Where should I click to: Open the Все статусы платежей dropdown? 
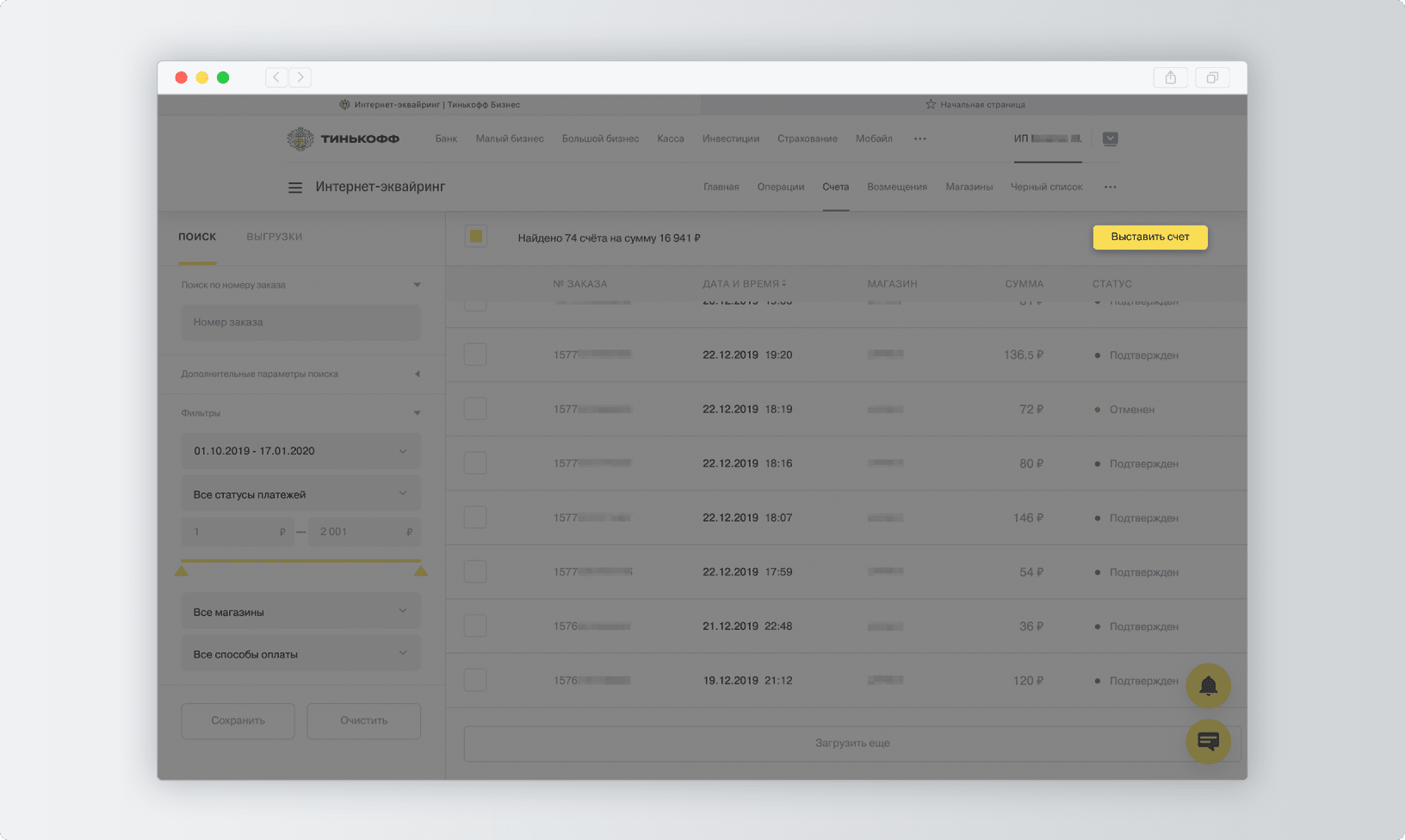pyautogui.click(x=300, y=494)
